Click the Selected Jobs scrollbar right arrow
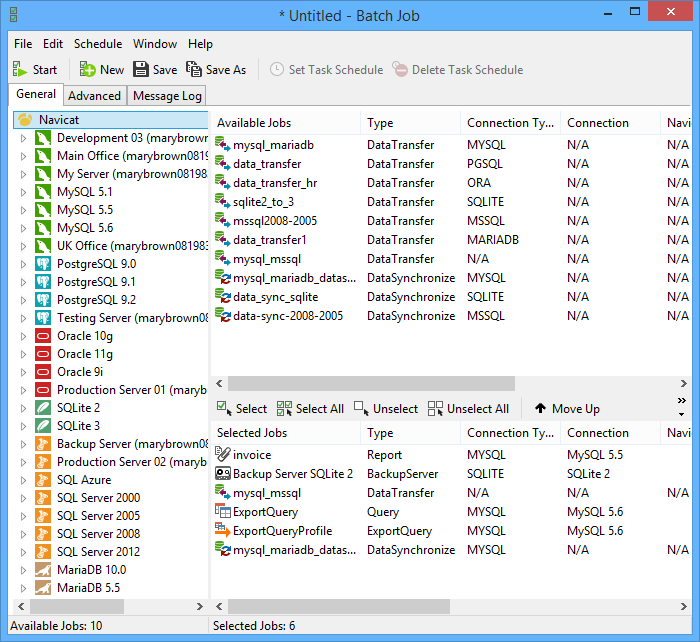700x642 pixels. coord(683,606)
